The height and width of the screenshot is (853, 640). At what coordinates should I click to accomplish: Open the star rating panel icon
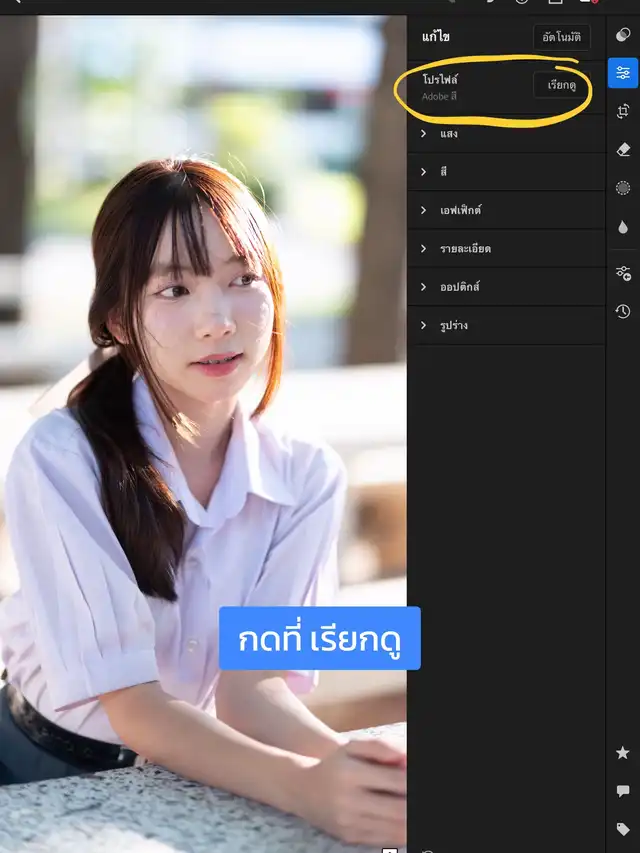tap(623, 752)
